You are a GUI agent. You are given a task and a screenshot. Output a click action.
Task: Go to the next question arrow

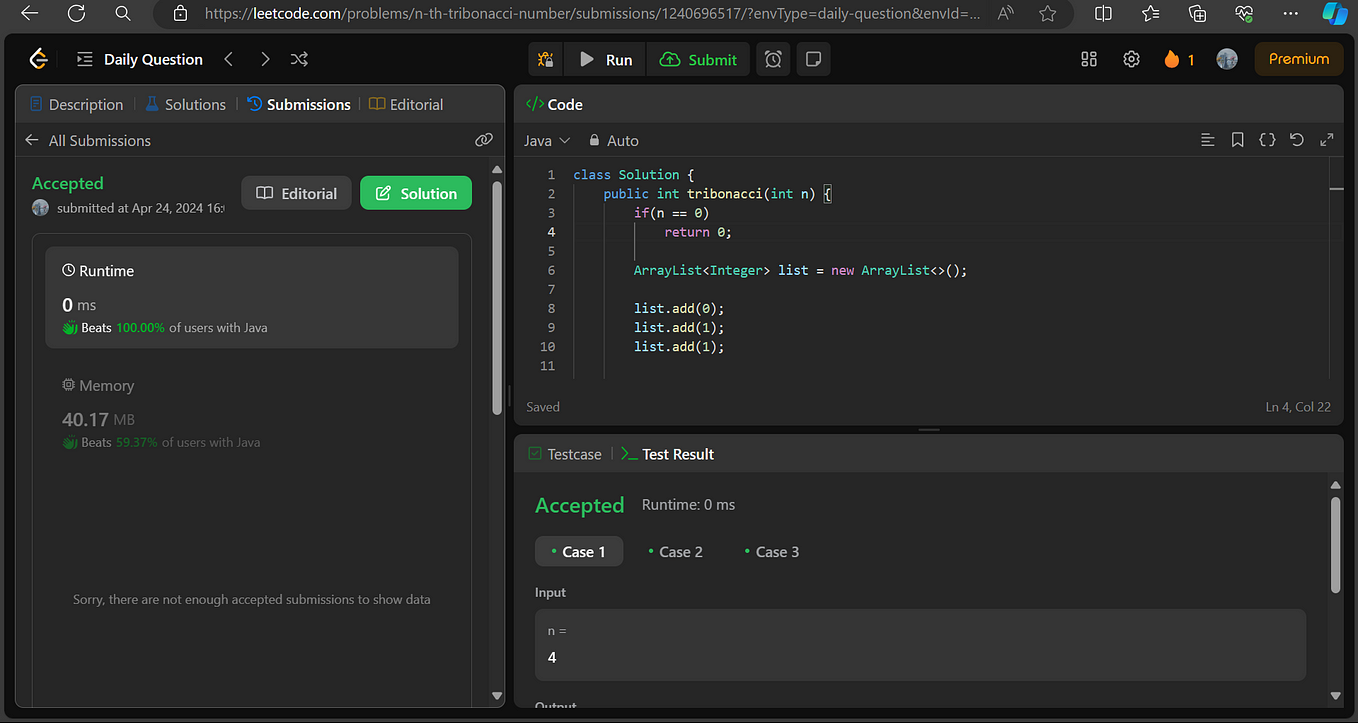point(265,59)
